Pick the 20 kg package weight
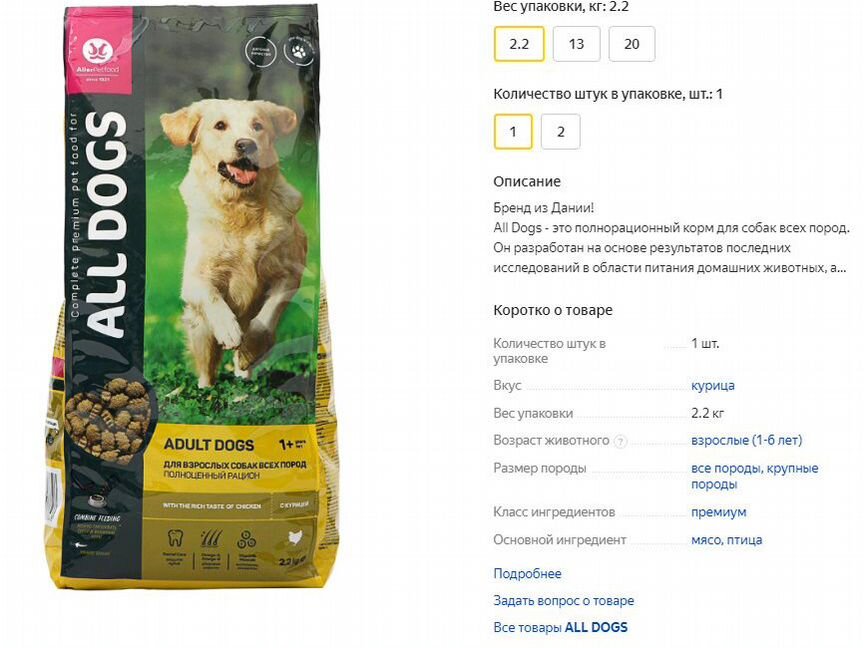This screenshot has width=864, height=648. click(x=632, y=44)
